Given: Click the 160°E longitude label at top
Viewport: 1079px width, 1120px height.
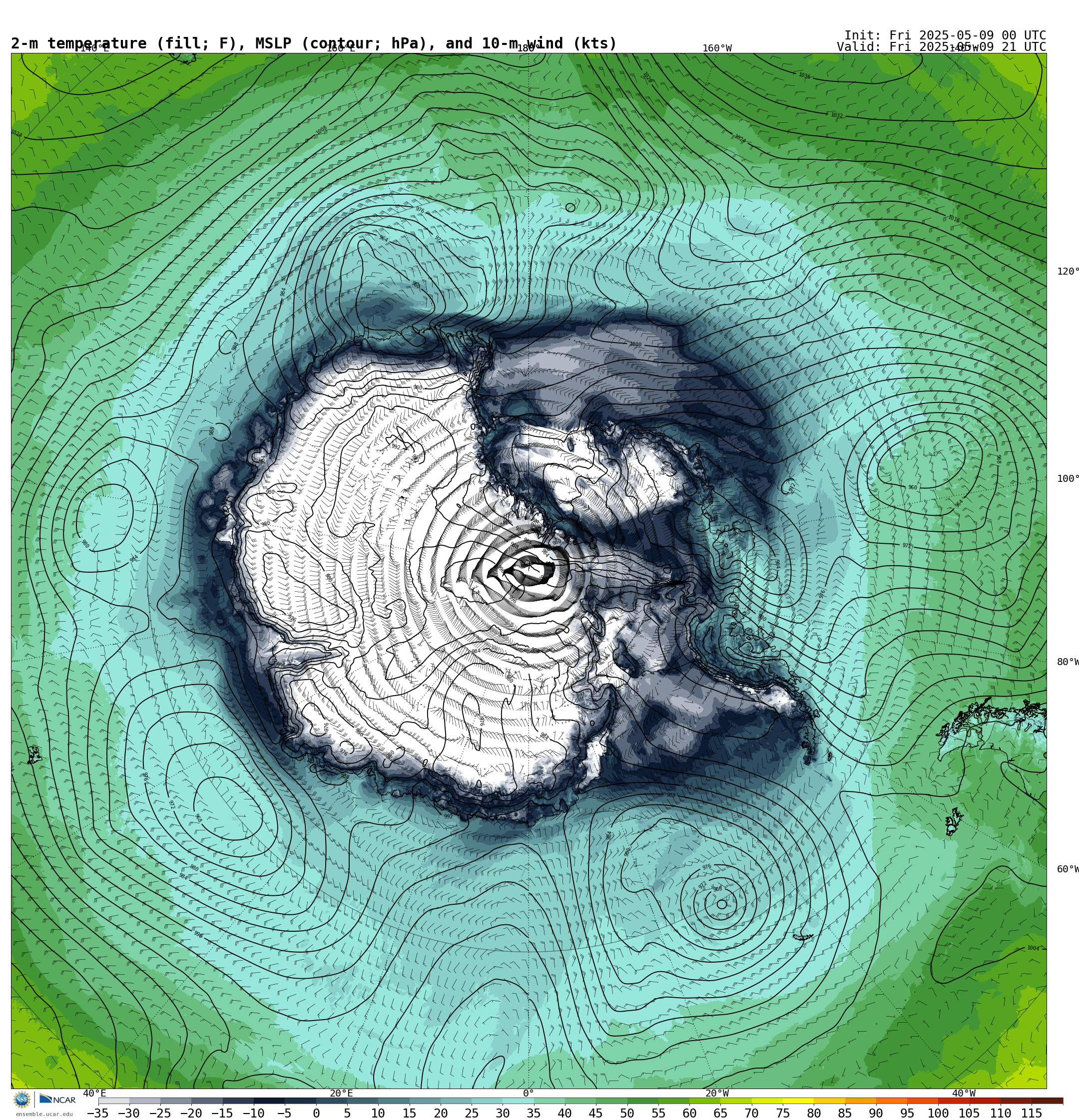Looking at the screenshot, I should pos(341,48).
